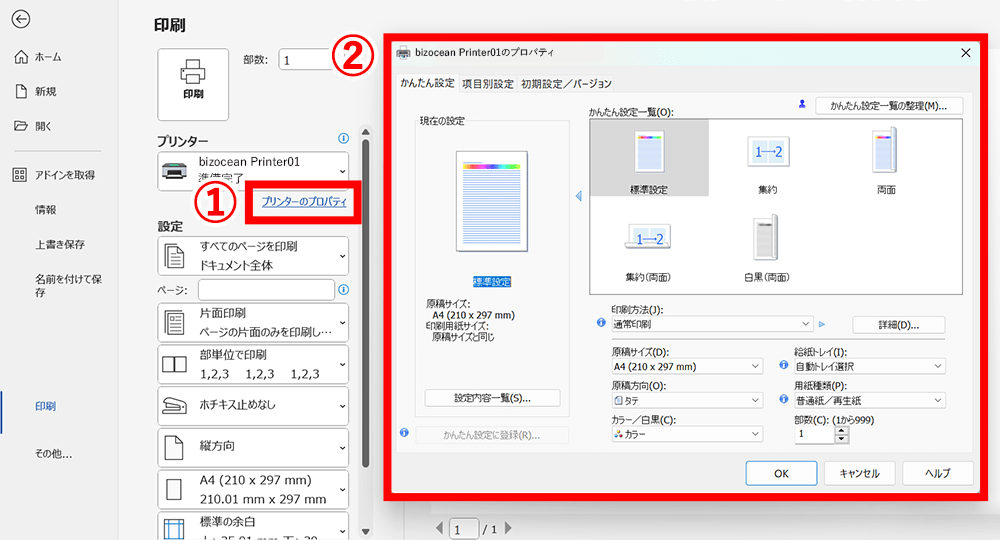Switch to the かんたん設定 tab
The width and height of the screenshot is (1000, 540).
(427, 83)
